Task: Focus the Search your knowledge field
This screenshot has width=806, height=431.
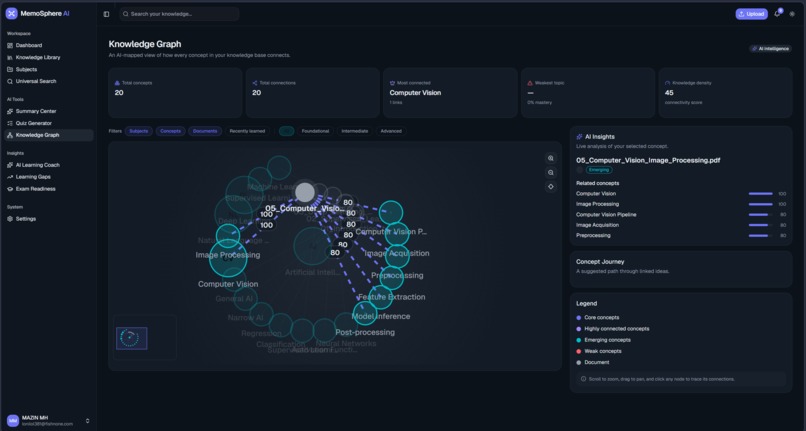Action: pyautogui.click(x=179, y=14)
